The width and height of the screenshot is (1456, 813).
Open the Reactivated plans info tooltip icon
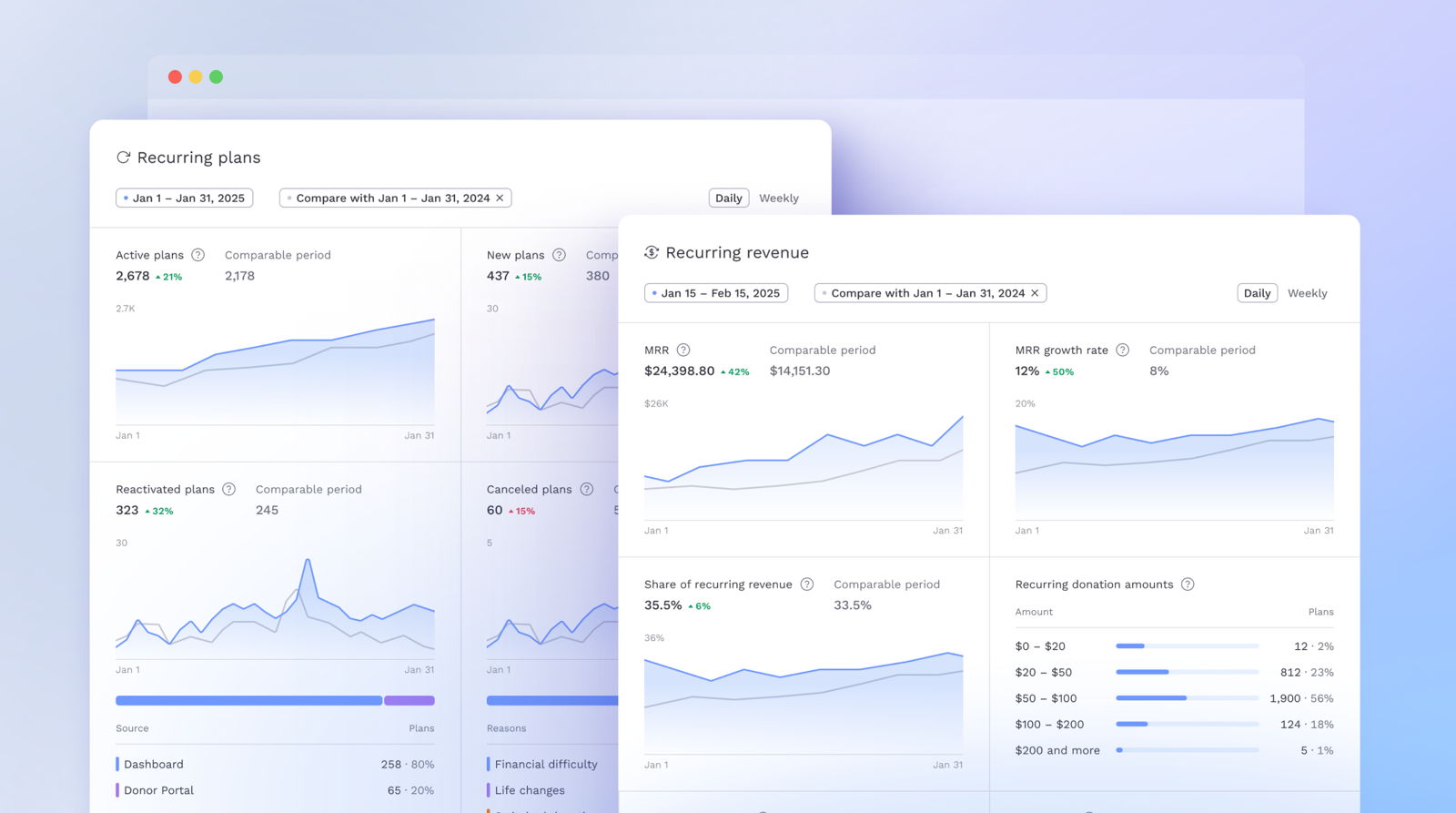click(x=229, y=489)
